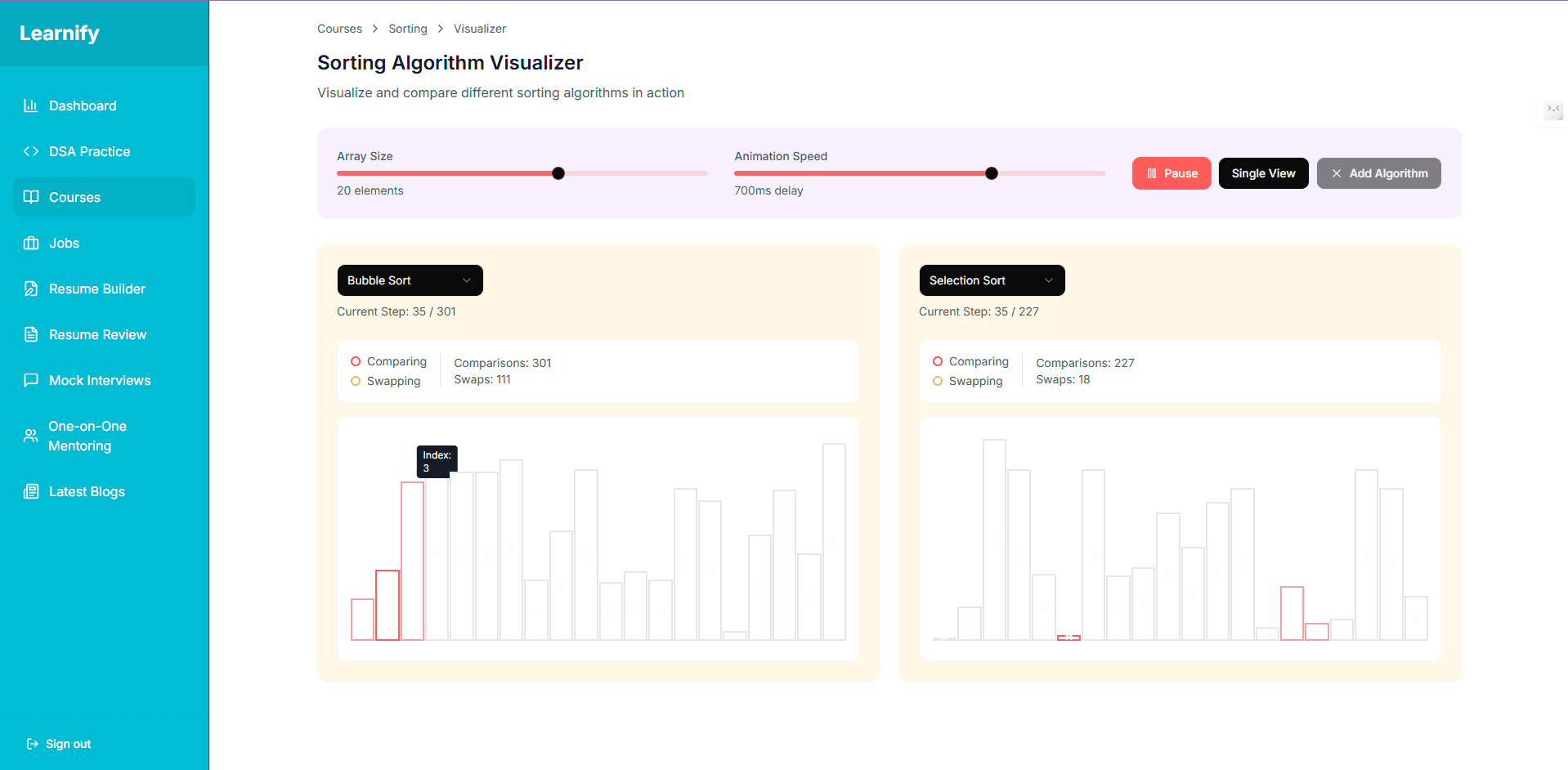Click the tallest rightmost bar in Bubble Sort chart
The height and width of the screenshot is (770, 1568).
(x=834, y=541)
